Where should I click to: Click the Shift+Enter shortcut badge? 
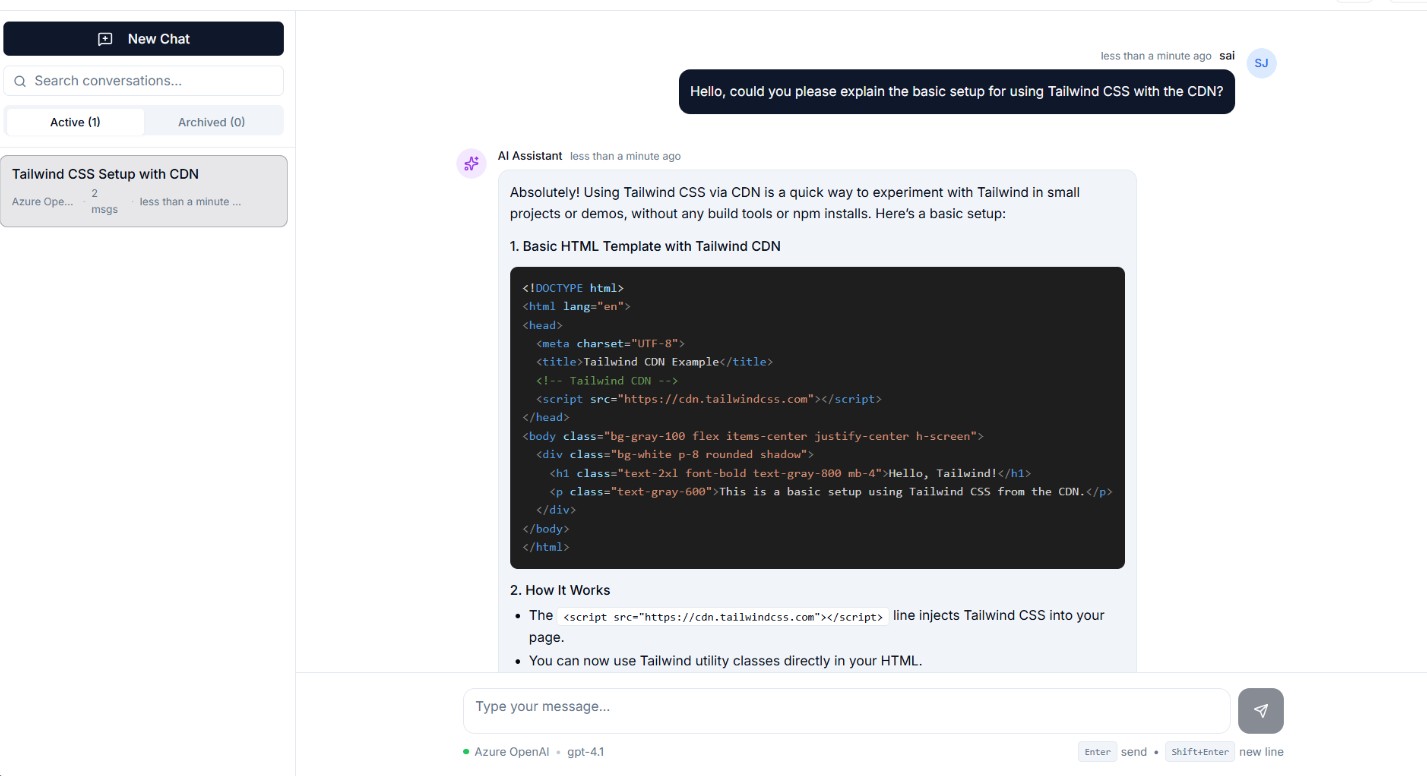(x=1201, y=751)
